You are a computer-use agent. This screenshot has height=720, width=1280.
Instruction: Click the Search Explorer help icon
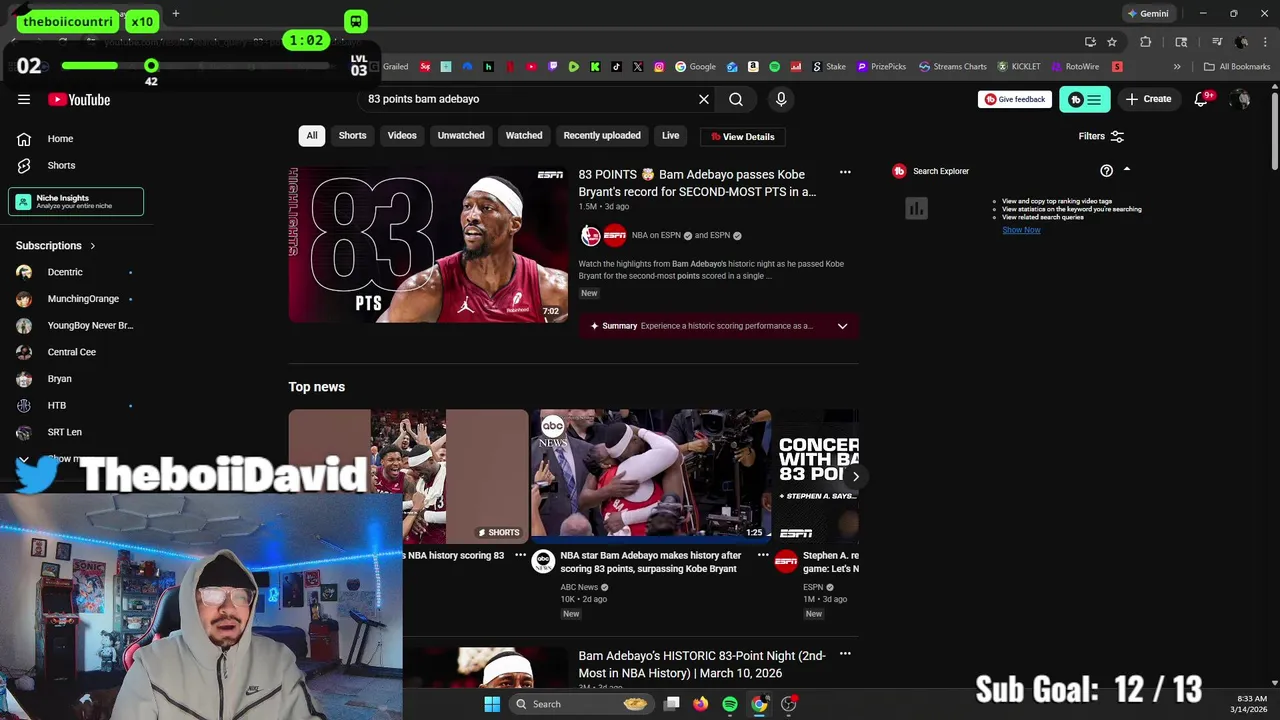click(x=1106, y=171)
